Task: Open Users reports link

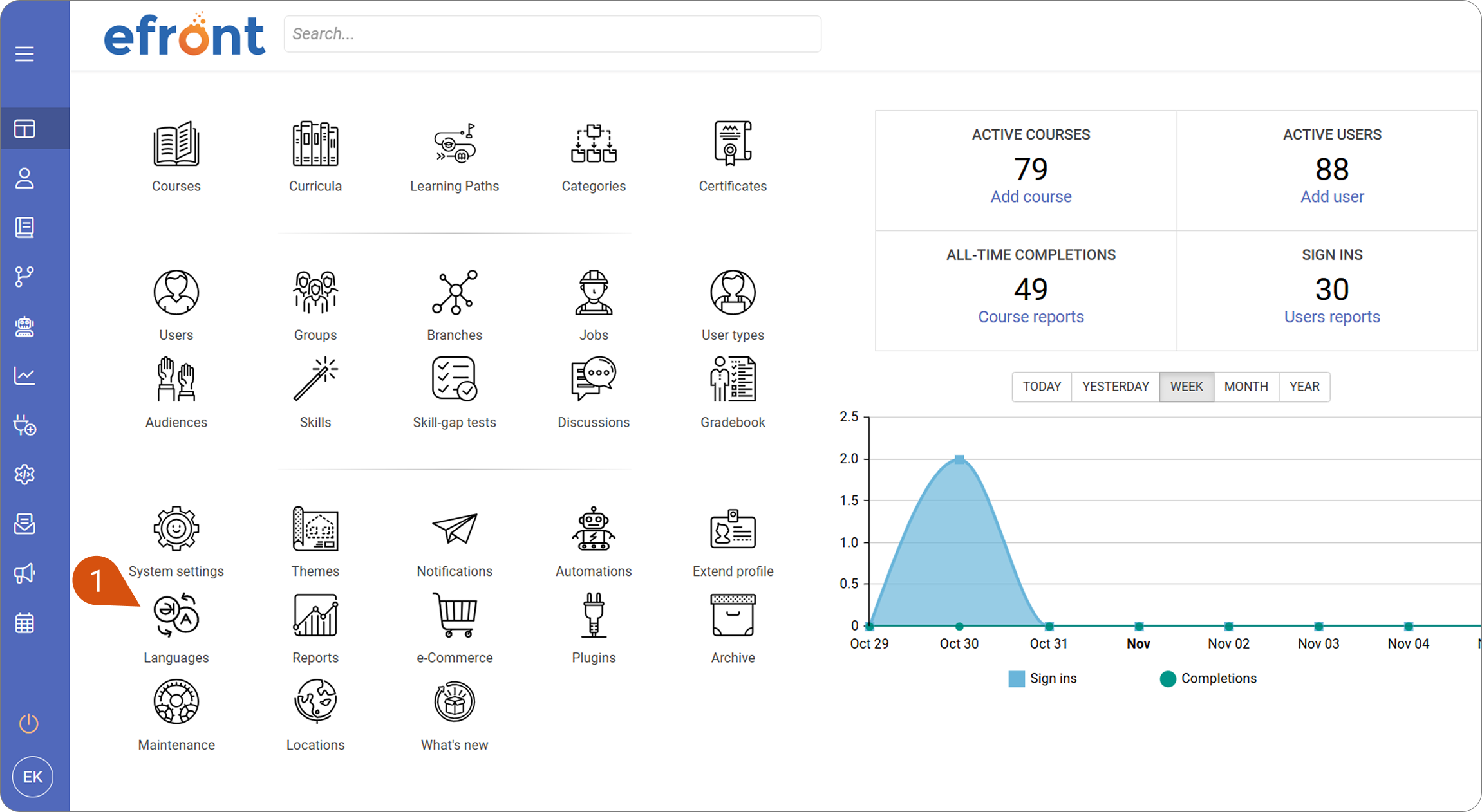Action: (x=1332, y=317)
